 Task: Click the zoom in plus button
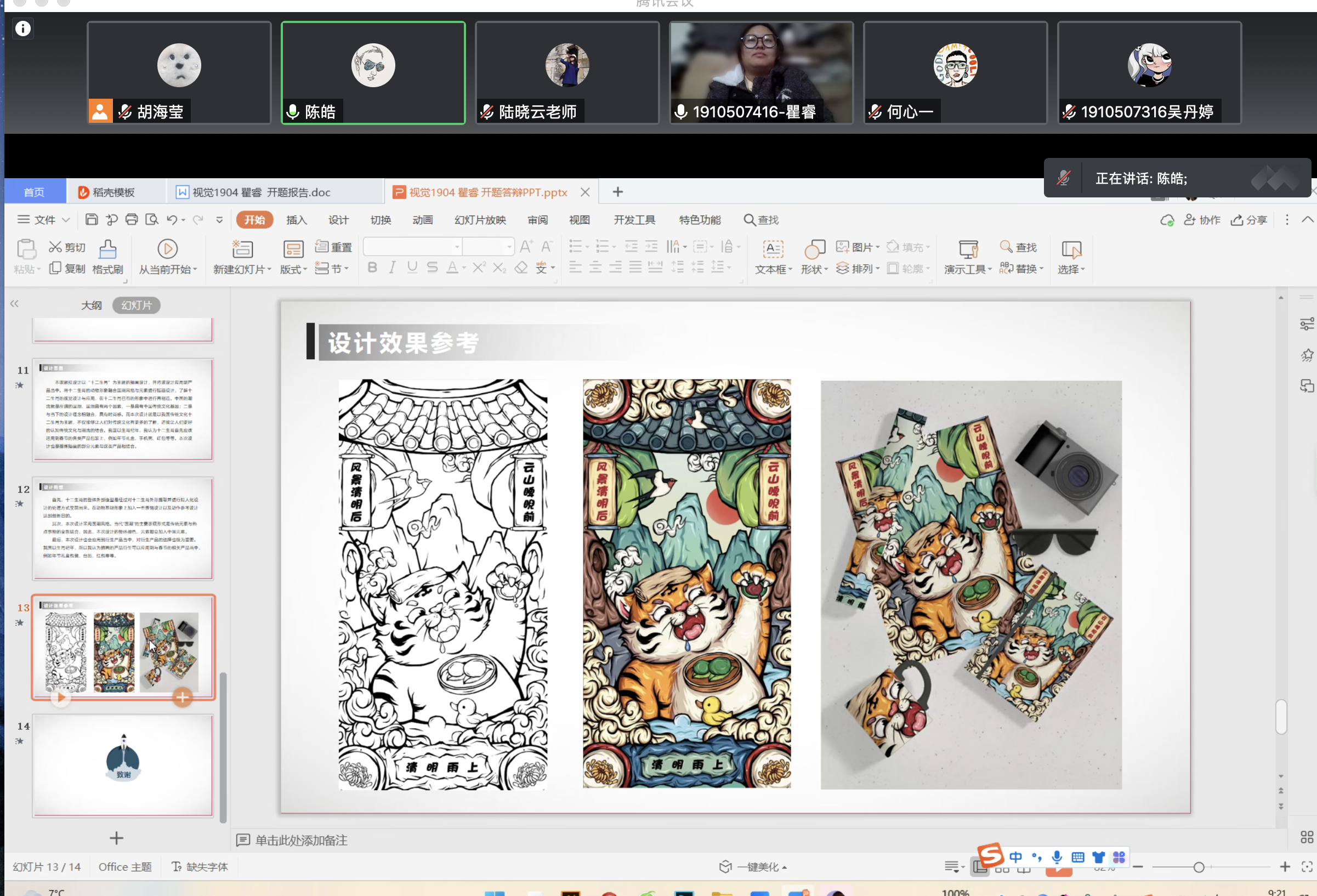(x=1285, y=866)
